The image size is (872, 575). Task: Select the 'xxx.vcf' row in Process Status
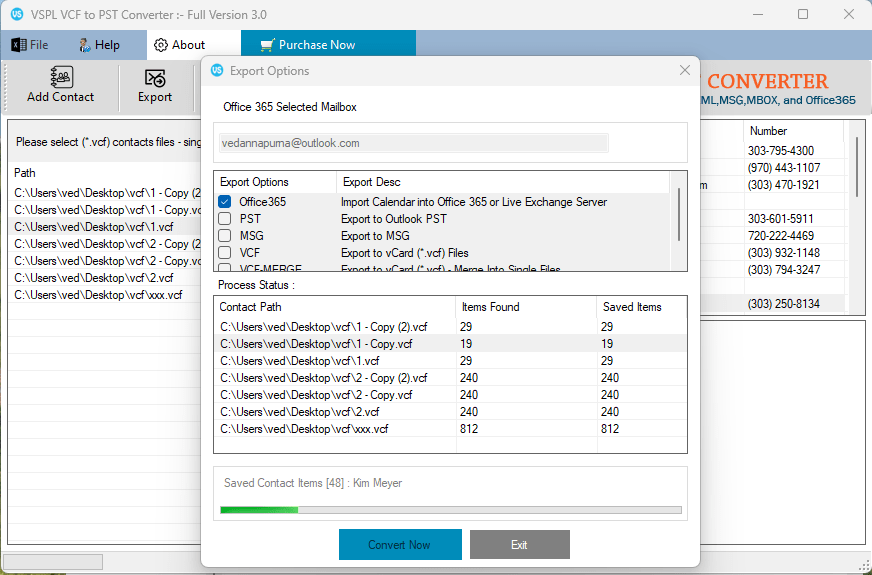tap(450, 429)
